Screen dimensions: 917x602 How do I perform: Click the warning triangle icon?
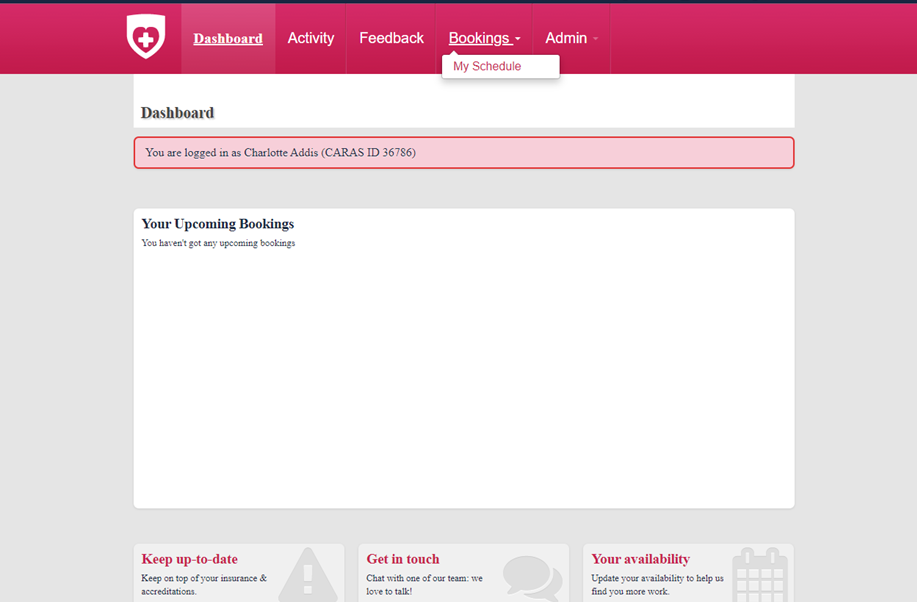pos(308,576)
